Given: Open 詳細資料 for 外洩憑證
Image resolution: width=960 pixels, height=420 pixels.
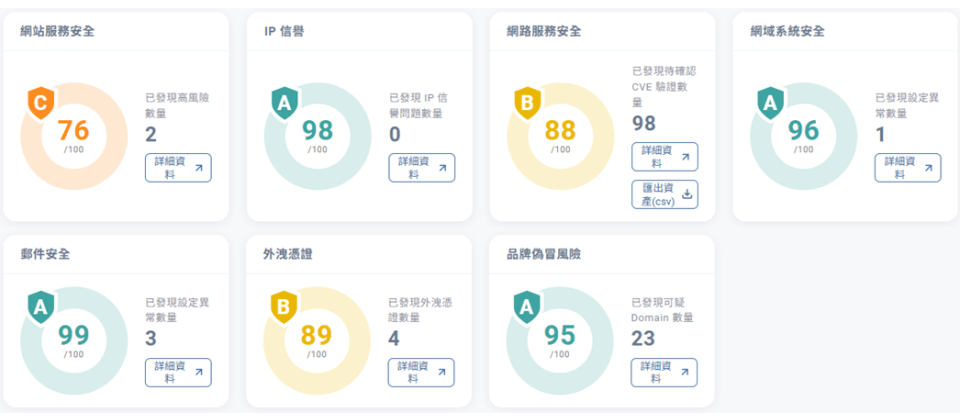Looking at the screenshot, I should [x=421, y=372].
